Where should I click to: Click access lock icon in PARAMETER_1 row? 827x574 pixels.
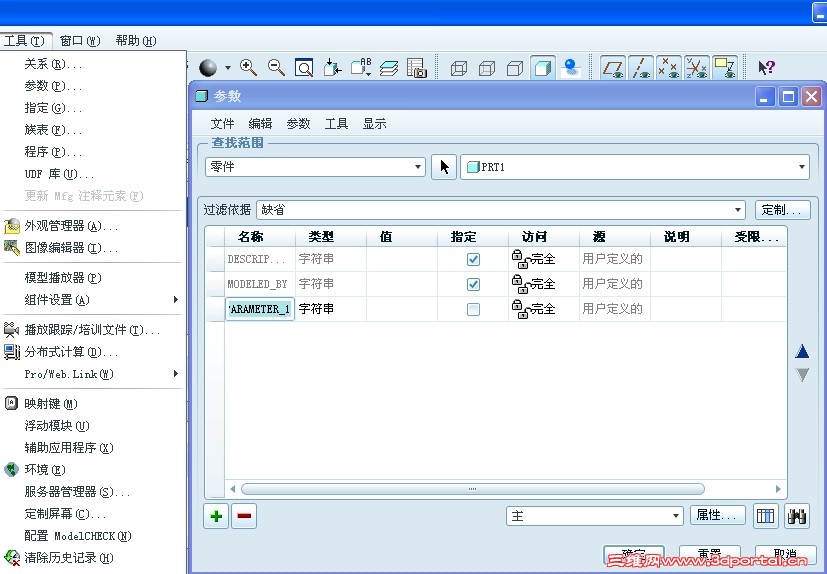(520, 309)
